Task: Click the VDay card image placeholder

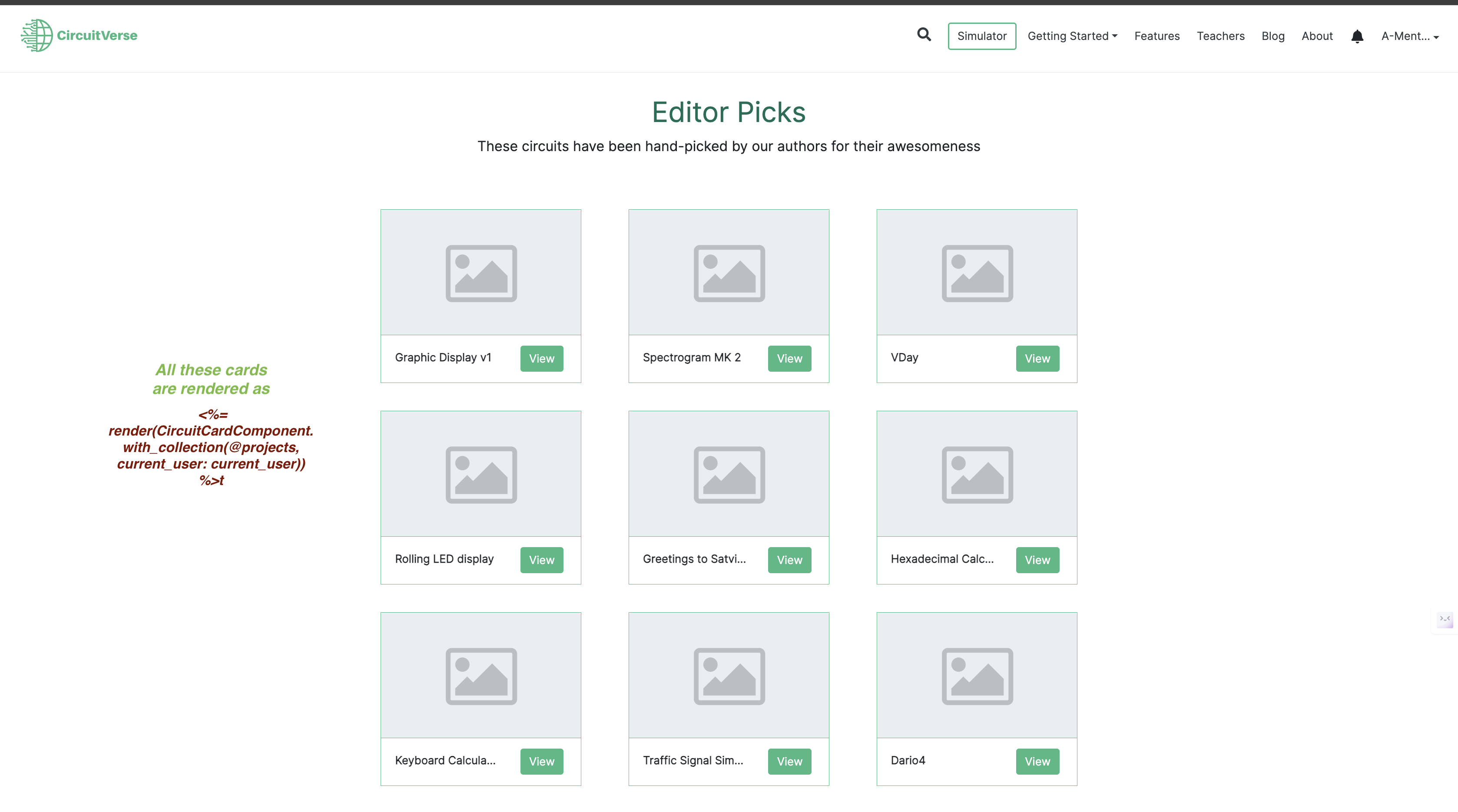Action: tap(976, 273)
